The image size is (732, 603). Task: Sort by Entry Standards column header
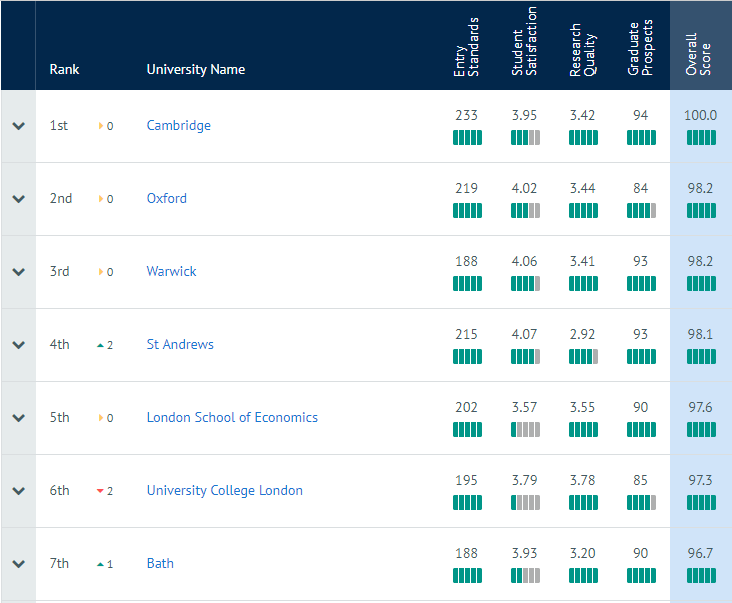[x=466, y=47]
